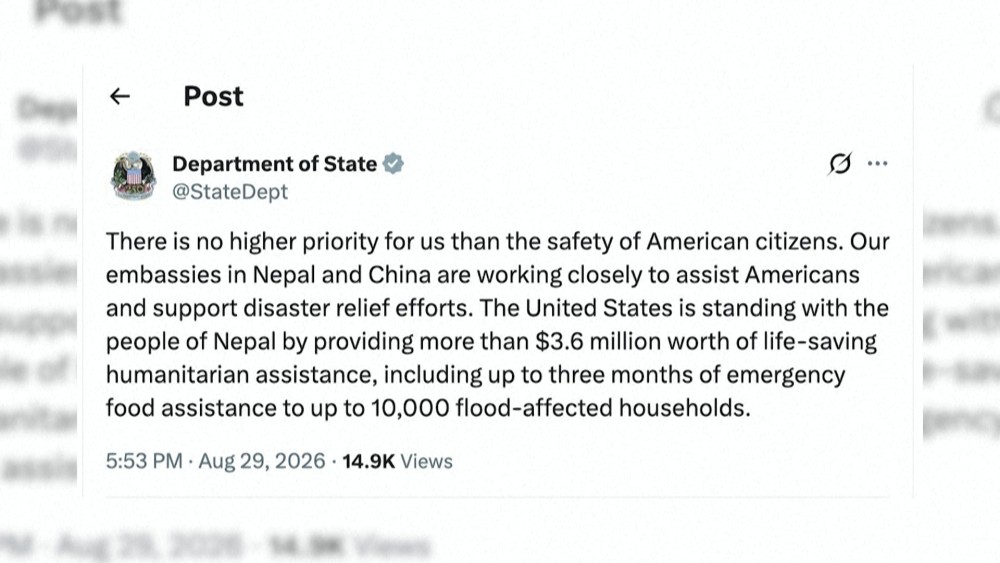
Task: Click the word Views after 14.9K
Action: click(427, 461)
